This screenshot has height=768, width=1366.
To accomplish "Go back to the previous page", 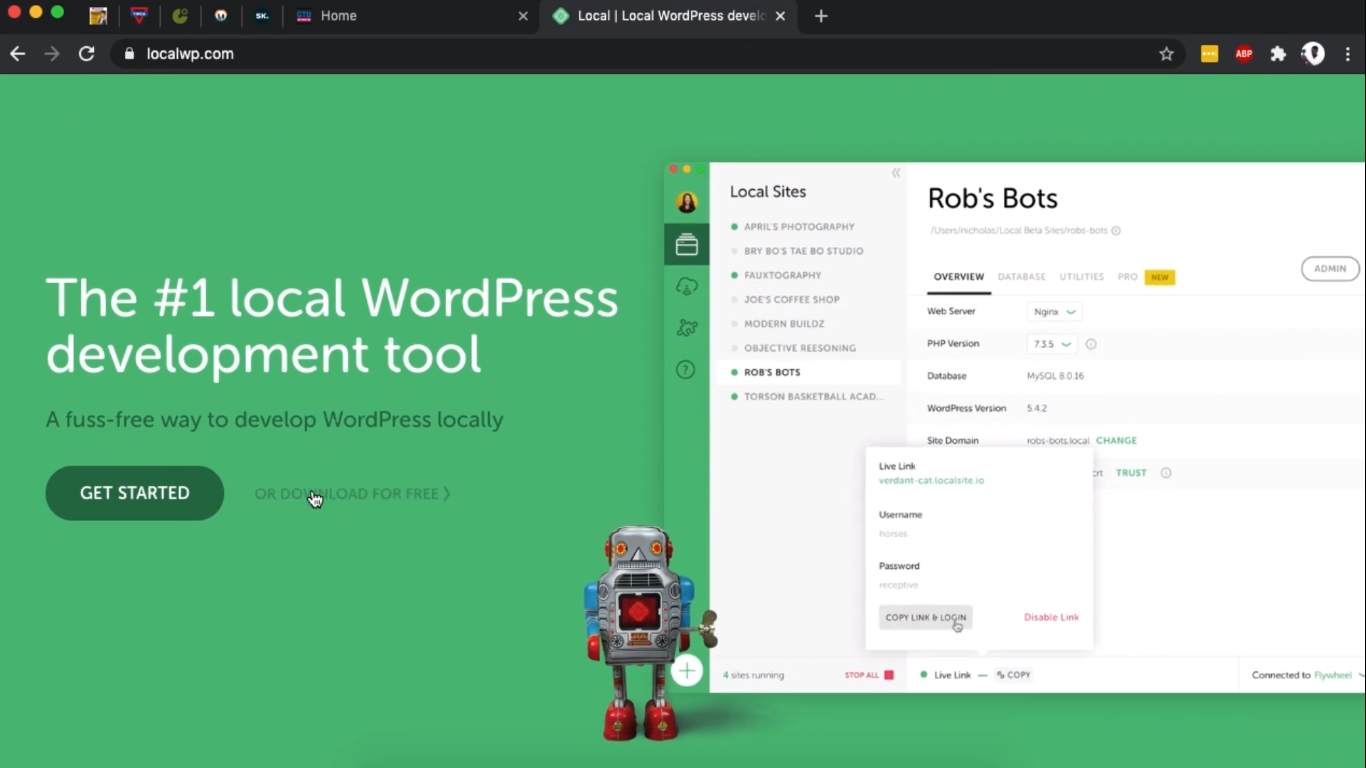I will pyautogui.click(x=18, y=54).
